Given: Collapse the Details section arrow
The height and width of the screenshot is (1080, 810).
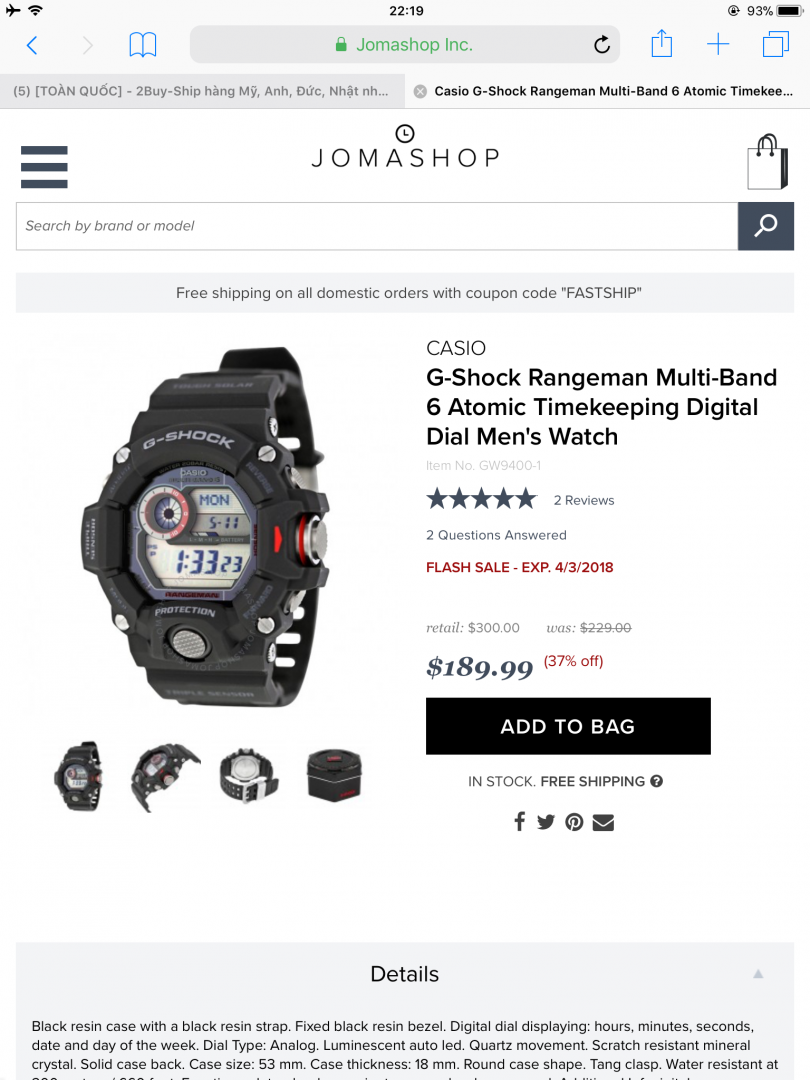Looking at the screenshot, I should (x=758, y=974).
